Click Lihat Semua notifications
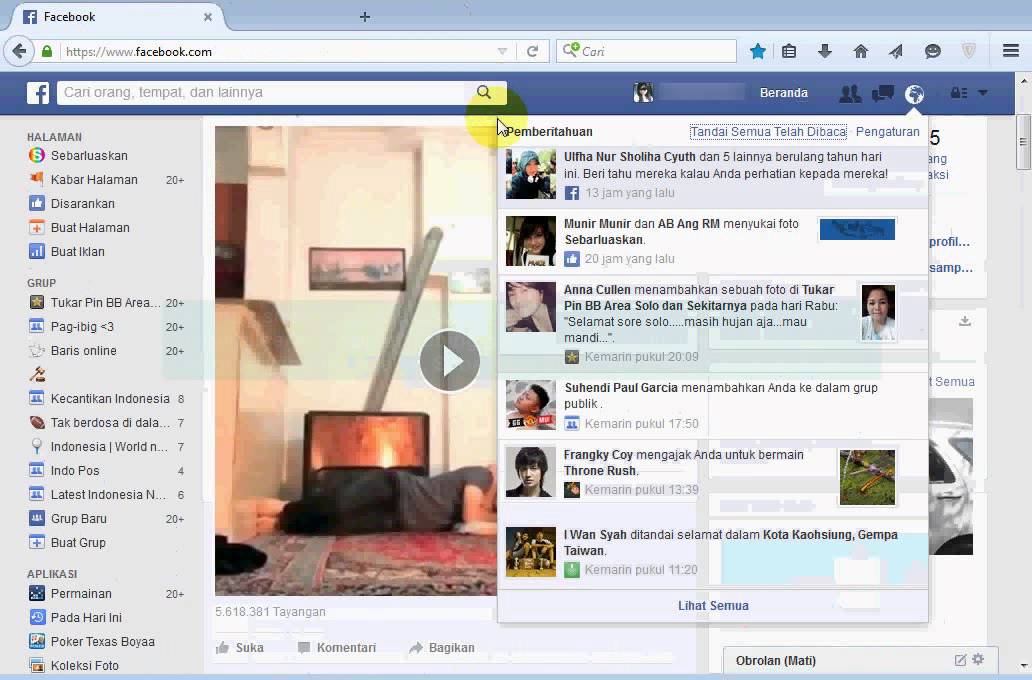Viewport: 1032px width, 680px height. tap(713, 606)
